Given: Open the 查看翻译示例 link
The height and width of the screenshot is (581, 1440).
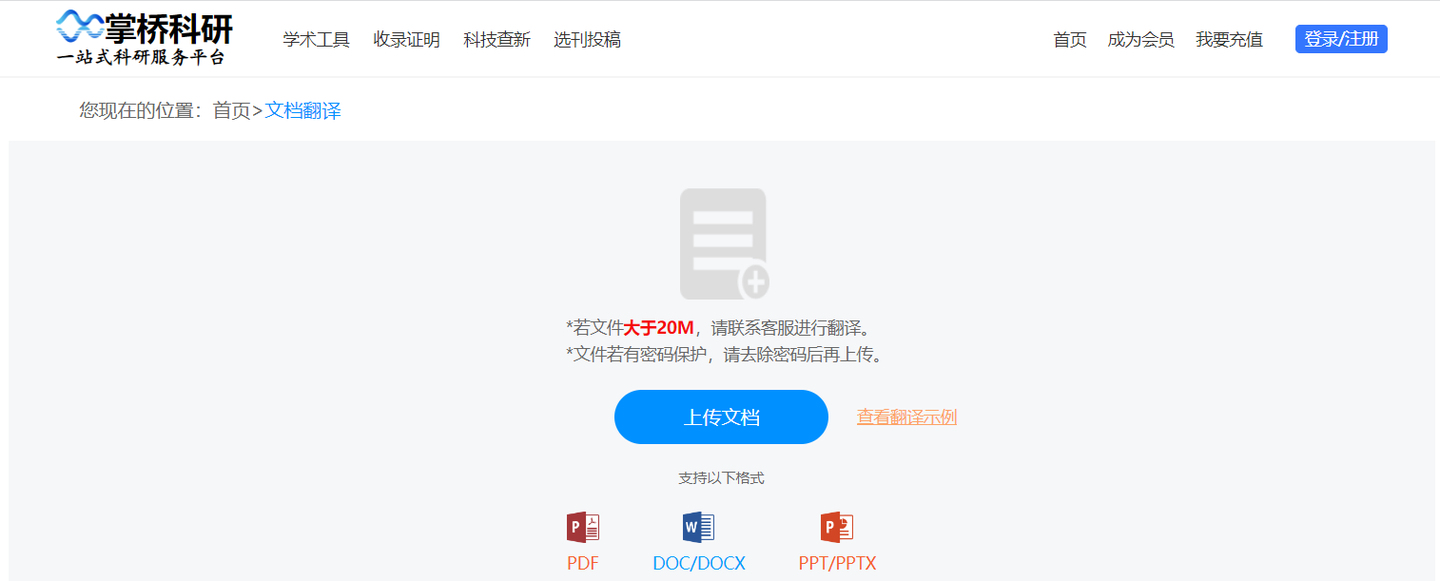Looking at the screenshot, I should tap(907, 417).
